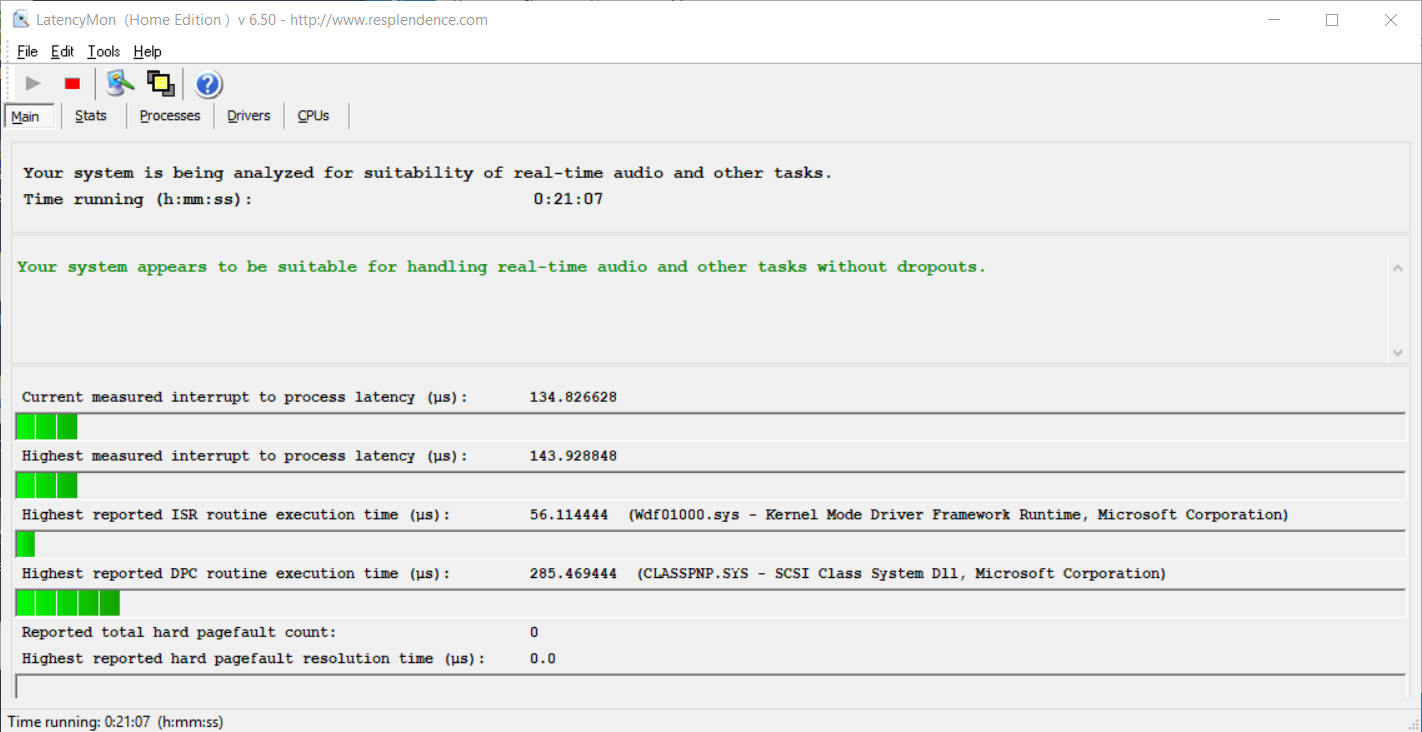Click the current latency value 134.826628

[x=573, y=397]
